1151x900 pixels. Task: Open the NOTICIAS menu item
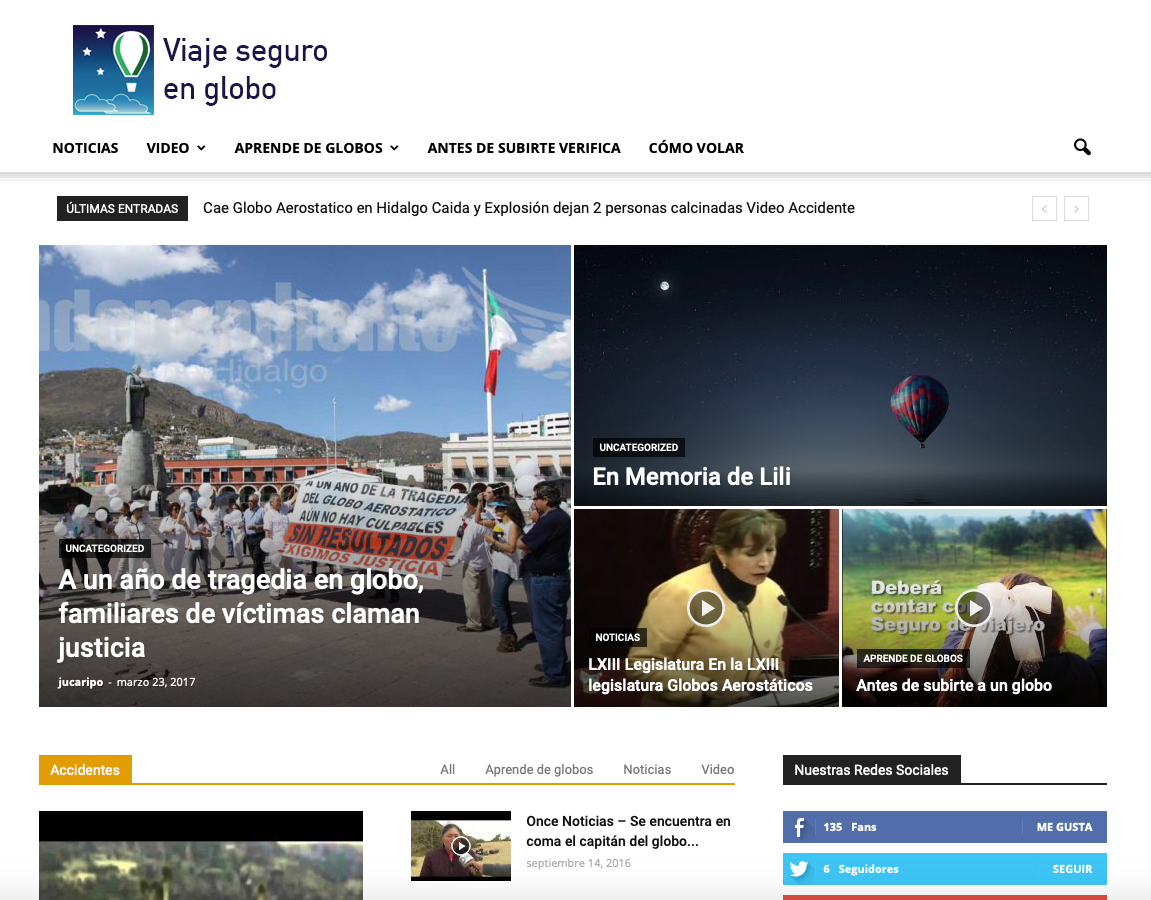(85, 148)
